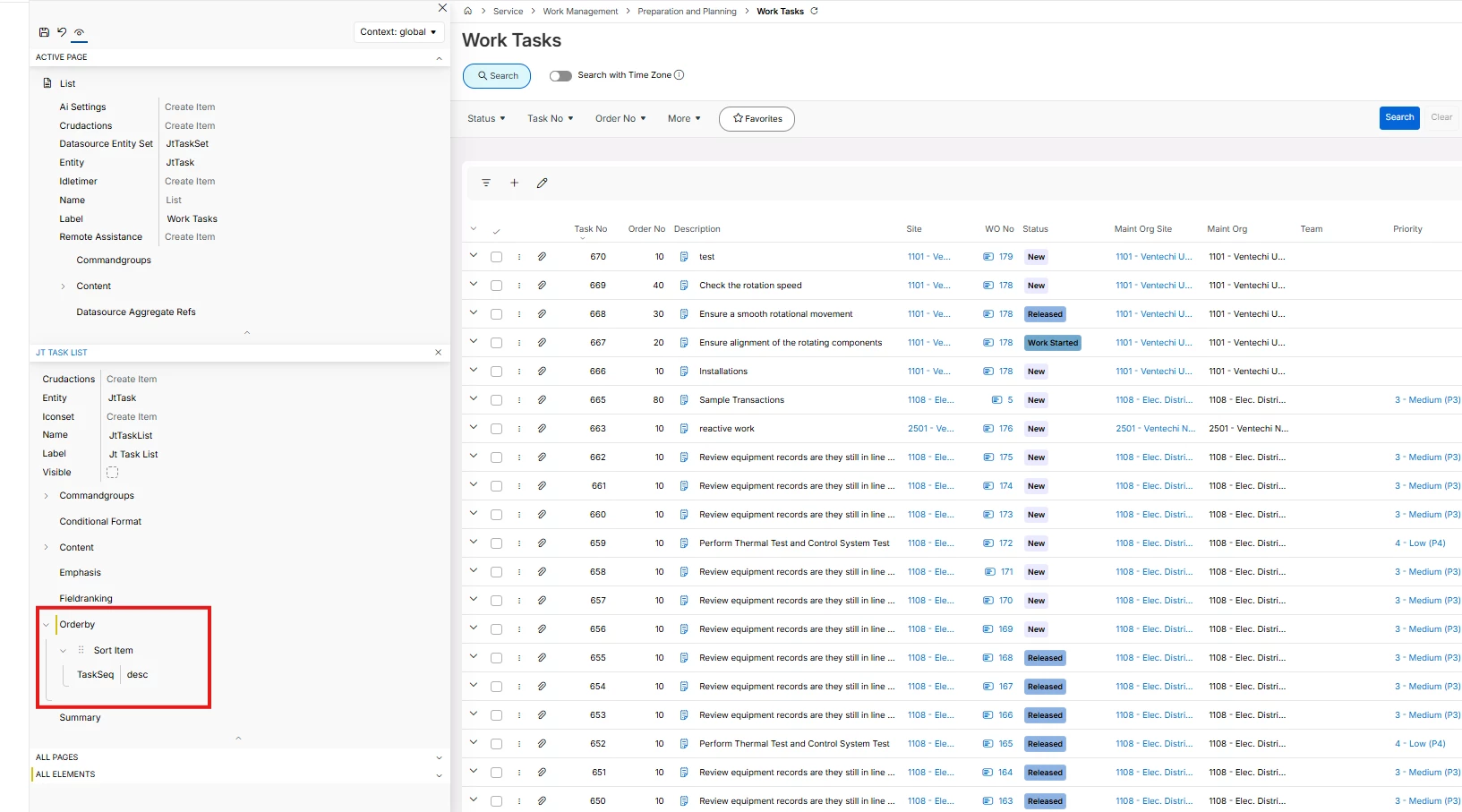The image size is (1462, 812).
Task: Go to home via breadcrumb house icon
Action: 467,12
